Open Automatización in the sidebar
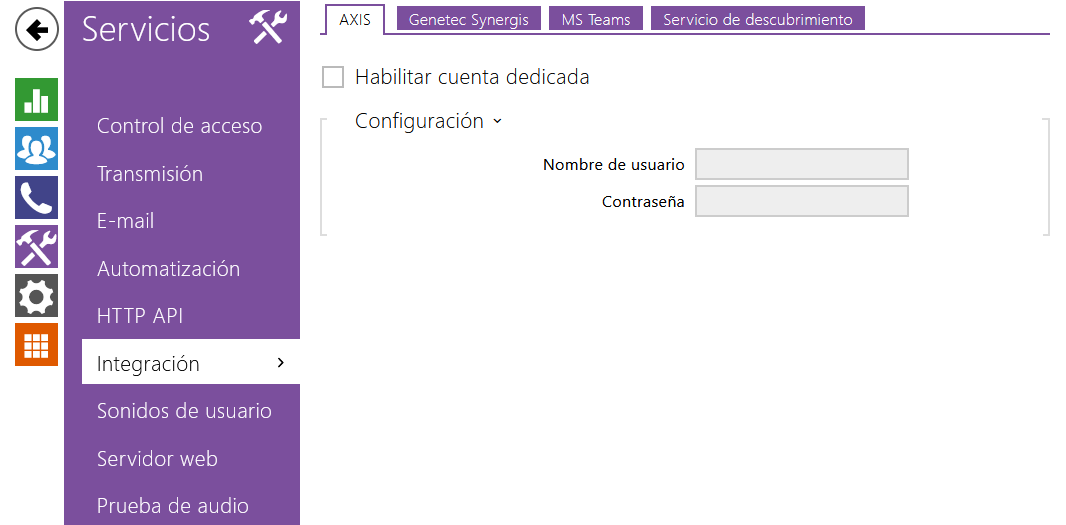Screen dimensions: 1066x525 click(x=168, y=269)
